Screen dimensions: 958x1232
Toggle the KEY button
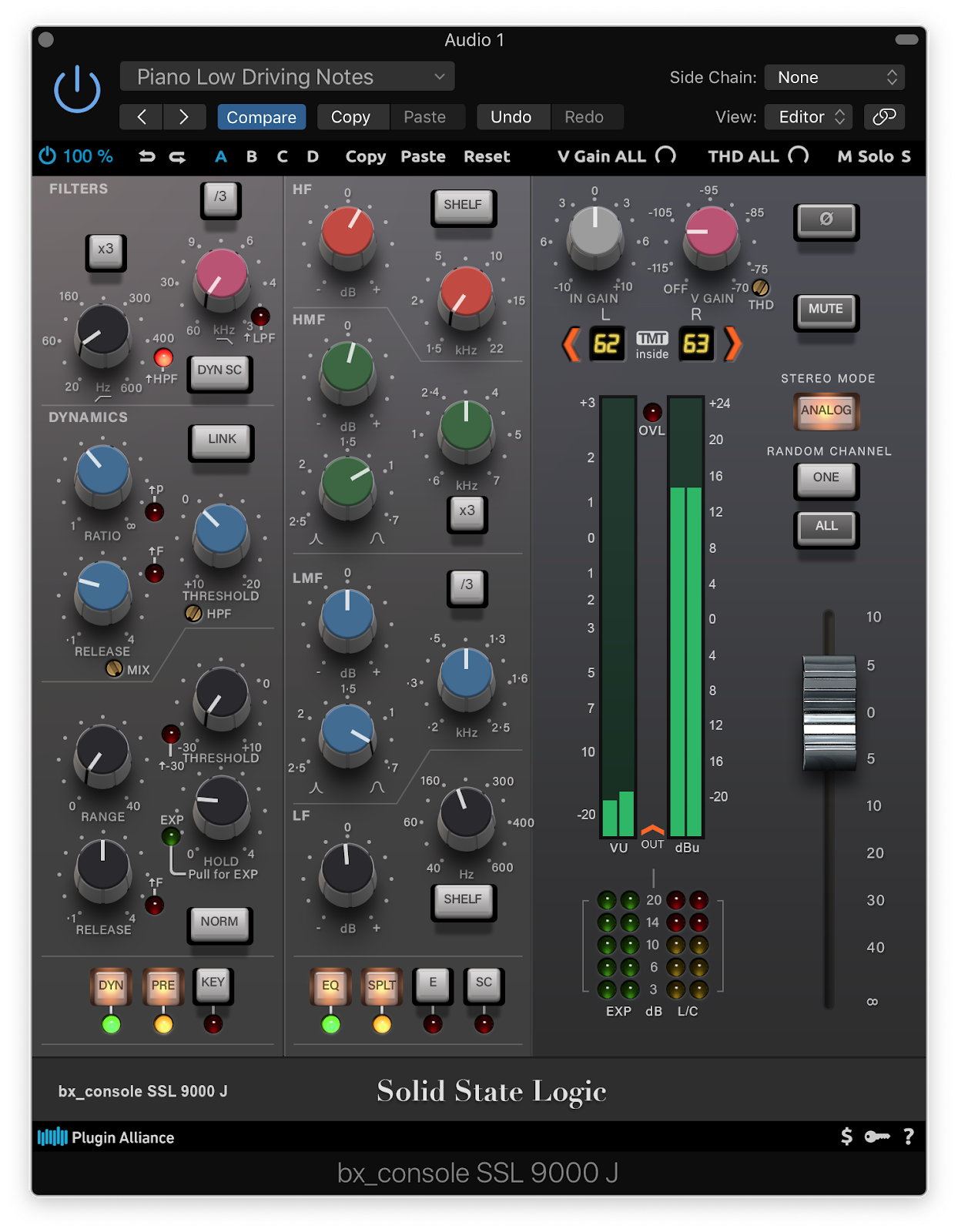tap(213, 984)
